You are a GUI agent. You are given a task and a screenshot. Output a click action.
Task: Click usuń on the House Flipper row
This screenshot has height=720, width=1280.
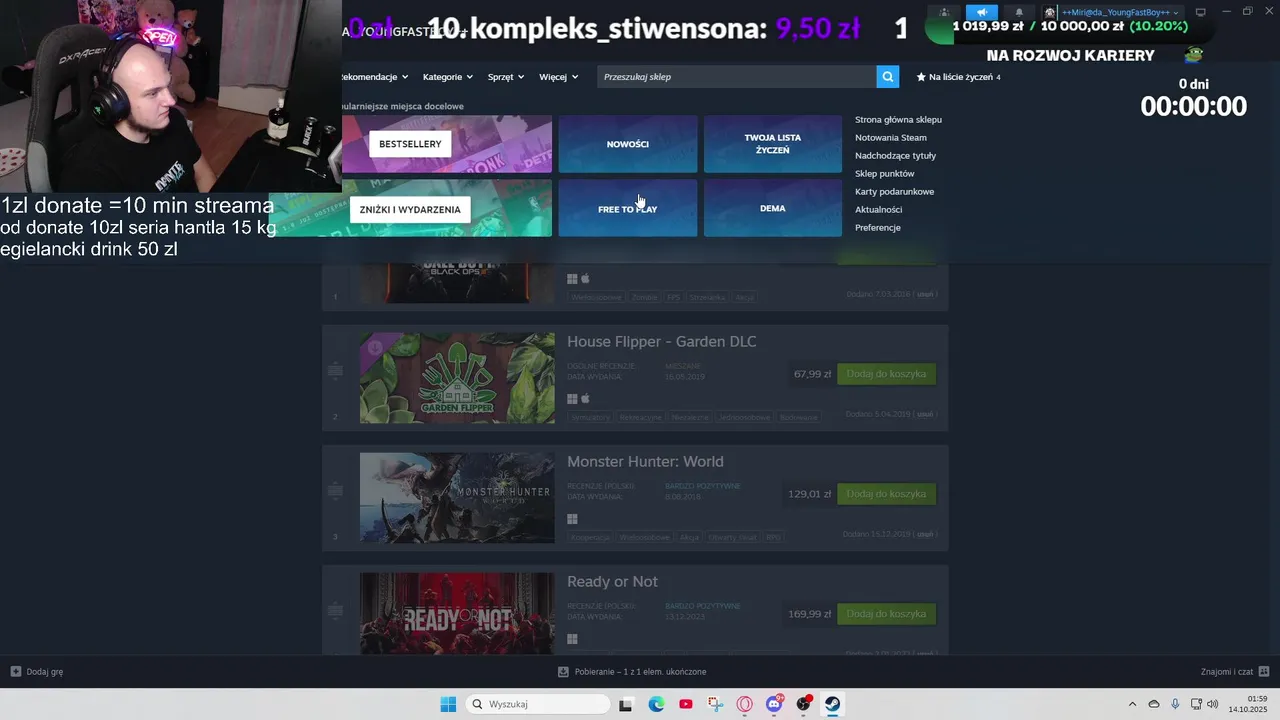coord(925,414)
